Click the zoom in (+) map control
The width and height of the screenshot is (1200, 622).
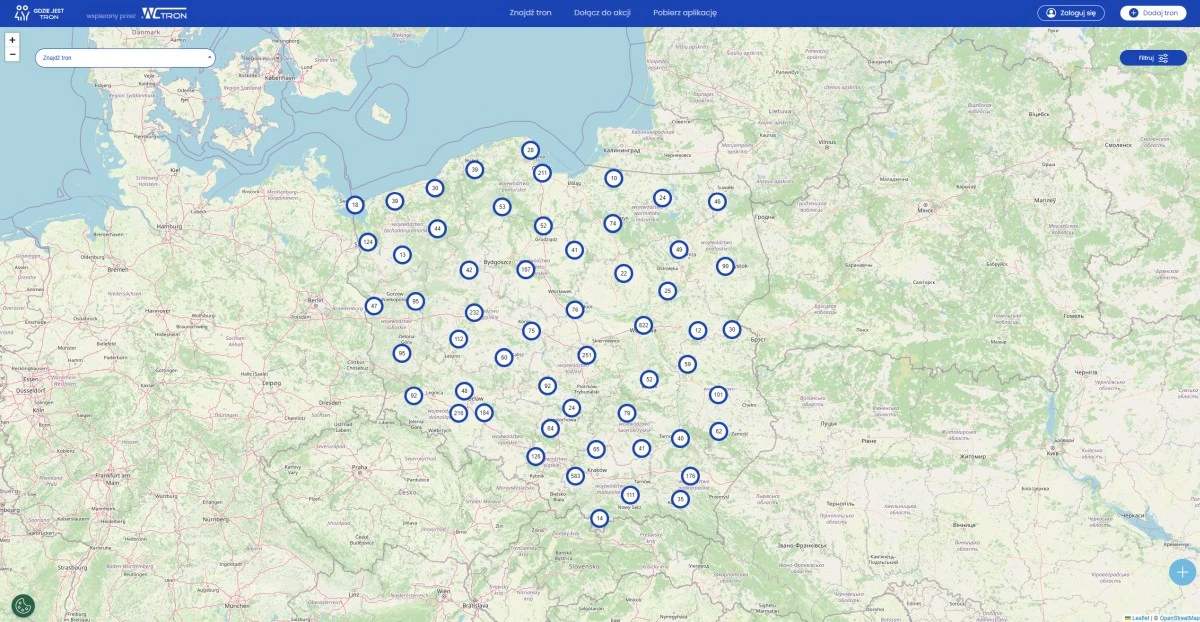12,40
